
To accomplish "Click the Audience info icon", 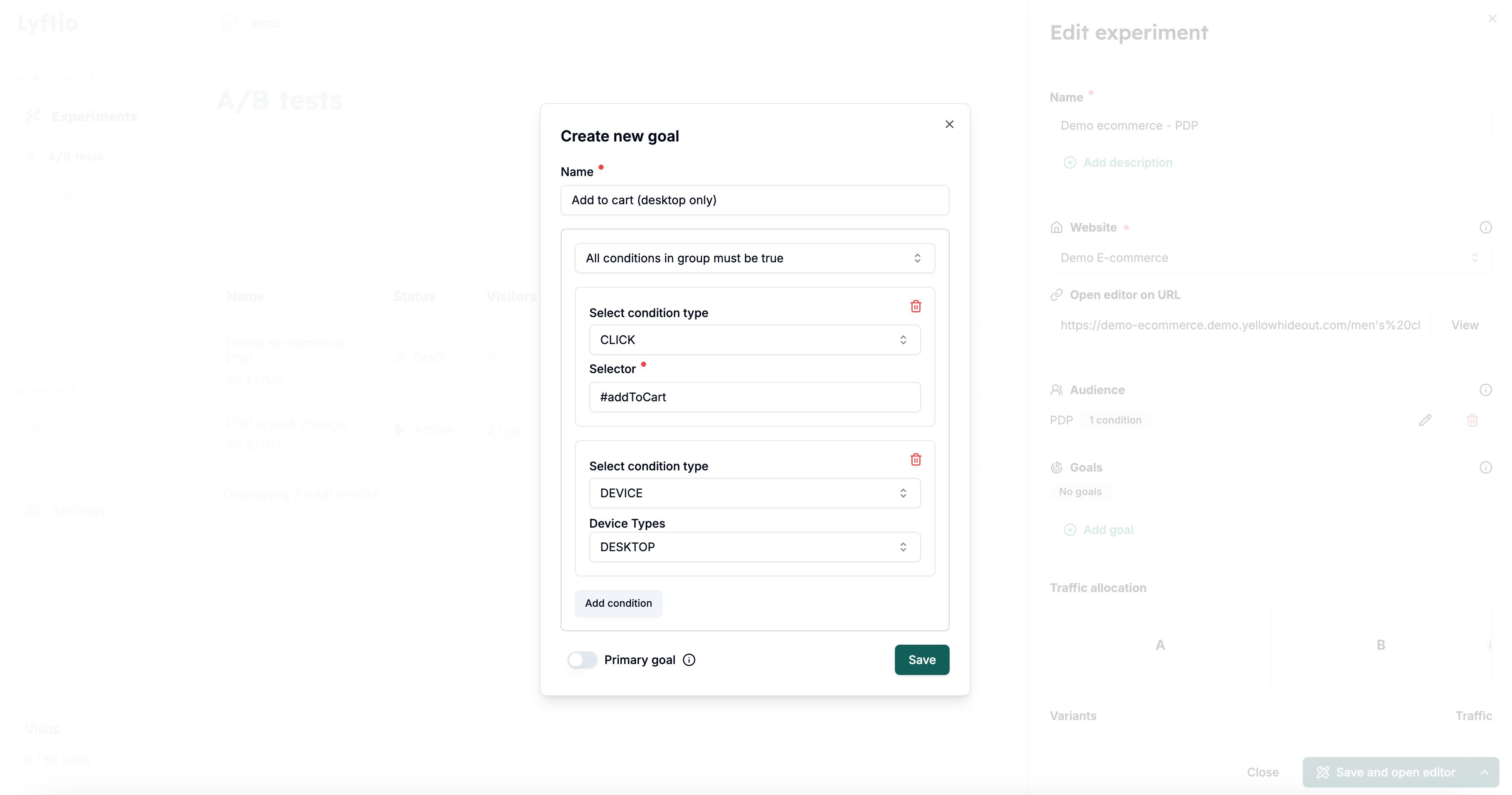I will [1485, 390].
